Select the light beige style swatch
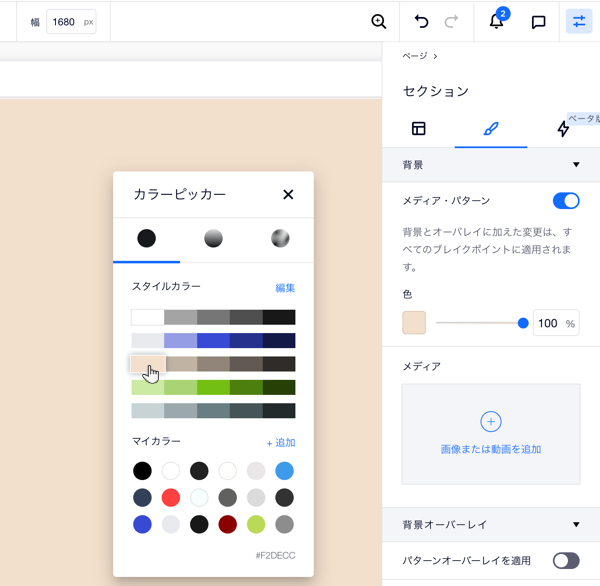600x586 pixels. 148,364
